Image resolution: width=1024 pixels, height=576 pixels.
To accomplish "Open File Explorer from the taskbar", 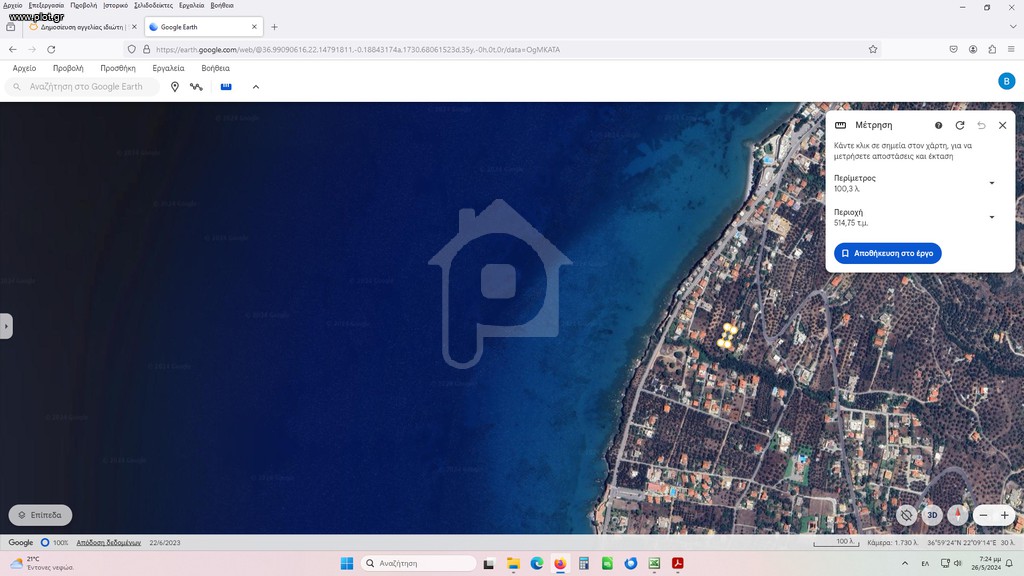I will pyautogui.click(x=513, y=563).
